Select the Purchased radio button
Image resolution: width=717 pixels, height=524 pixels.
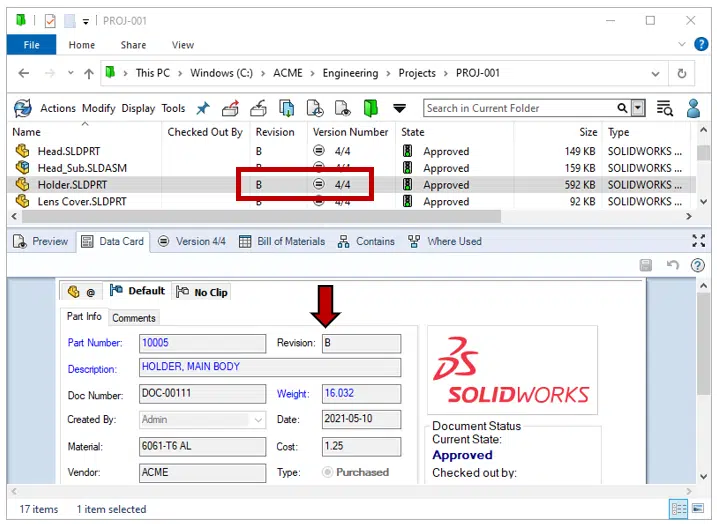click(327, 472)
